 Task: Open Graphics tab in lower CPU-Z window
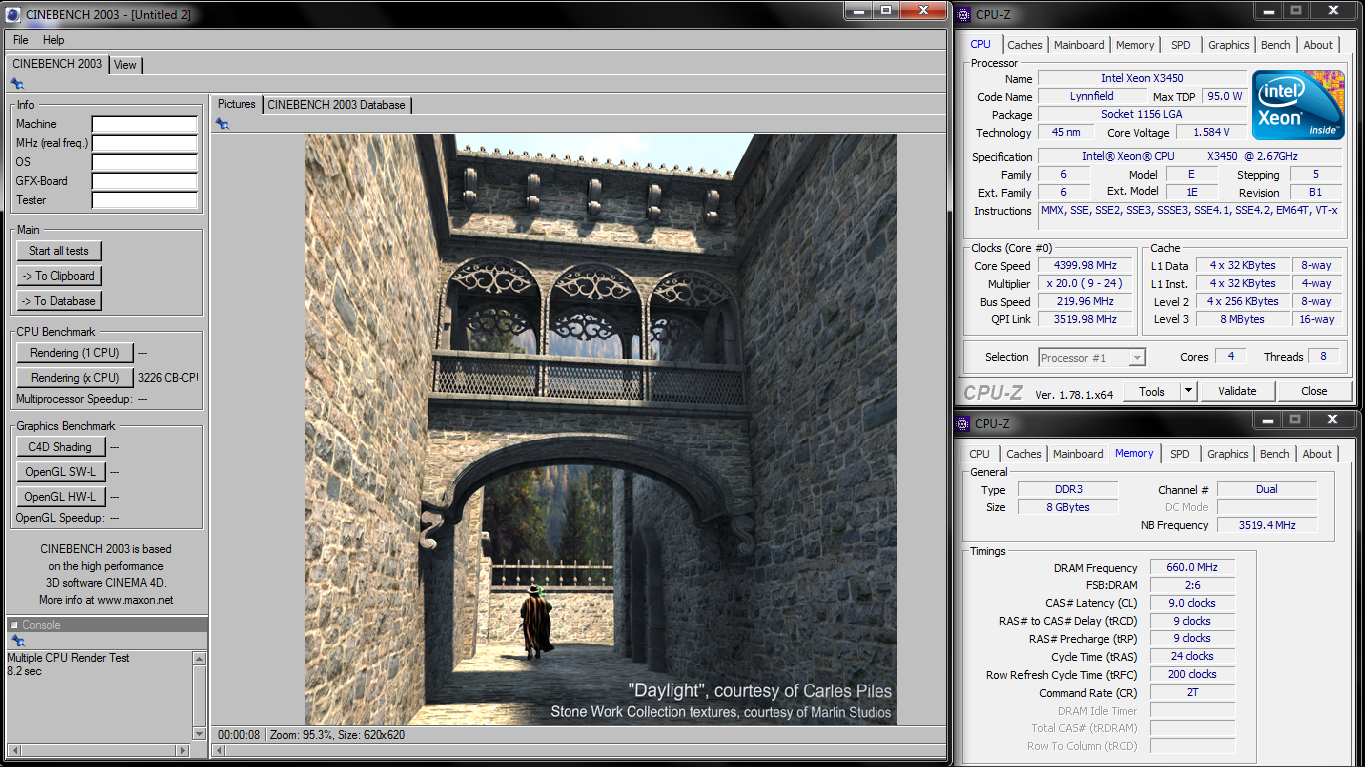pyautogui.click(x=1228, y=454)
